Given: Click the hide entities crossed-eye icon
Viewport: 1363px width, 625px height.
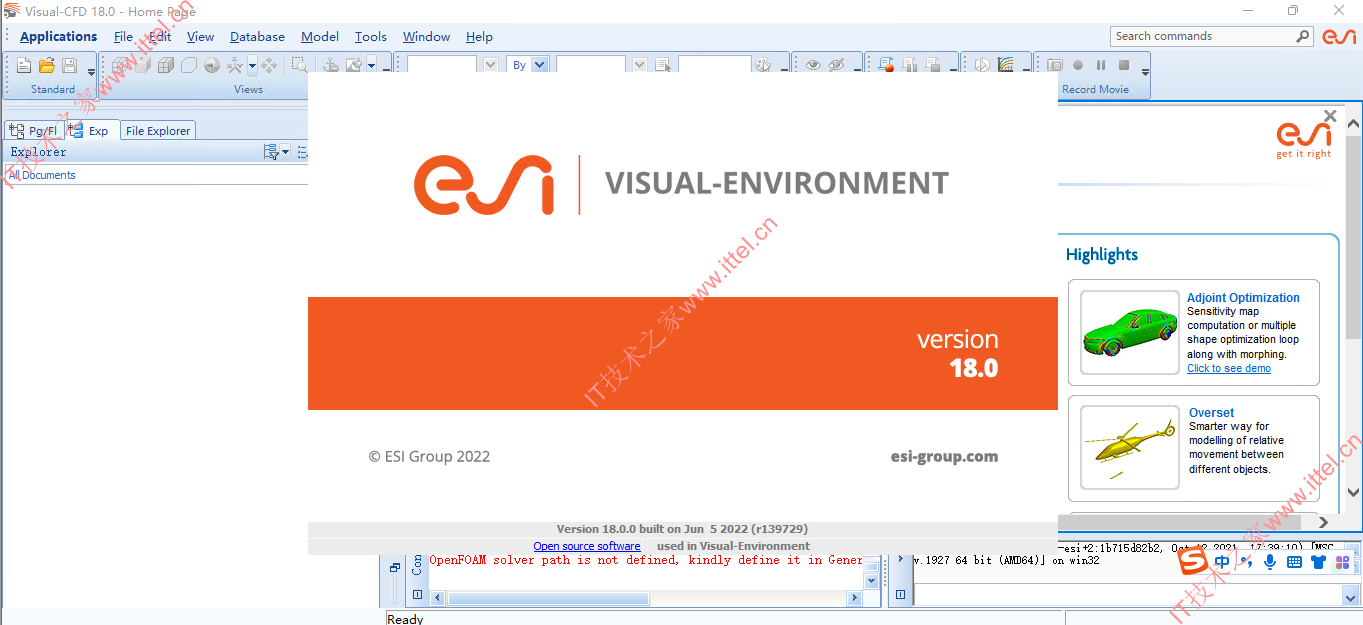Looking at the screenshot, I should [x=836, y=65].
